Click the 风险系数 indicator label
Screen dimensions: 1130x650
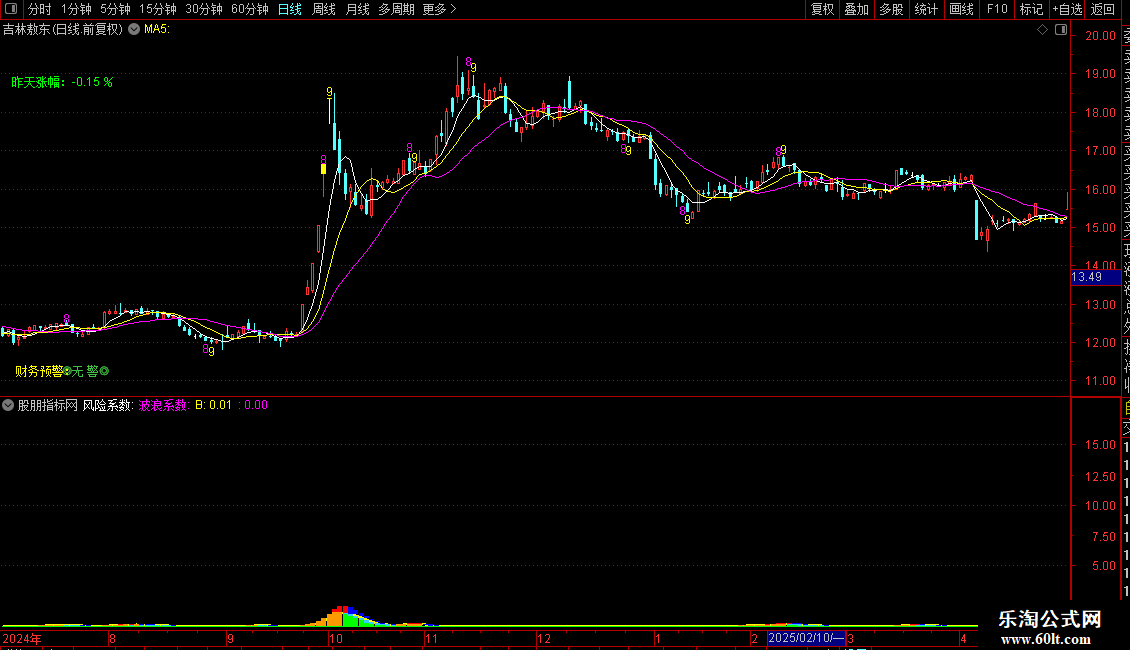[x=108, y=405]
